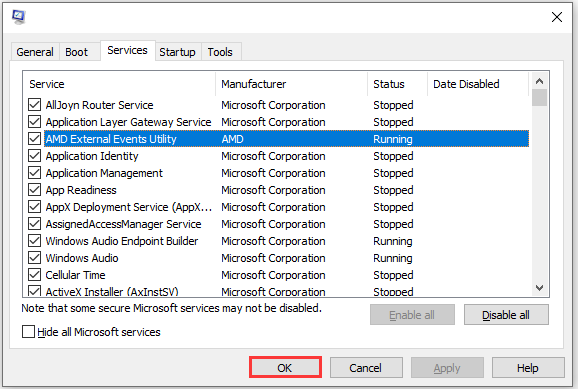Select the App Readiness service name

(81, 190)
